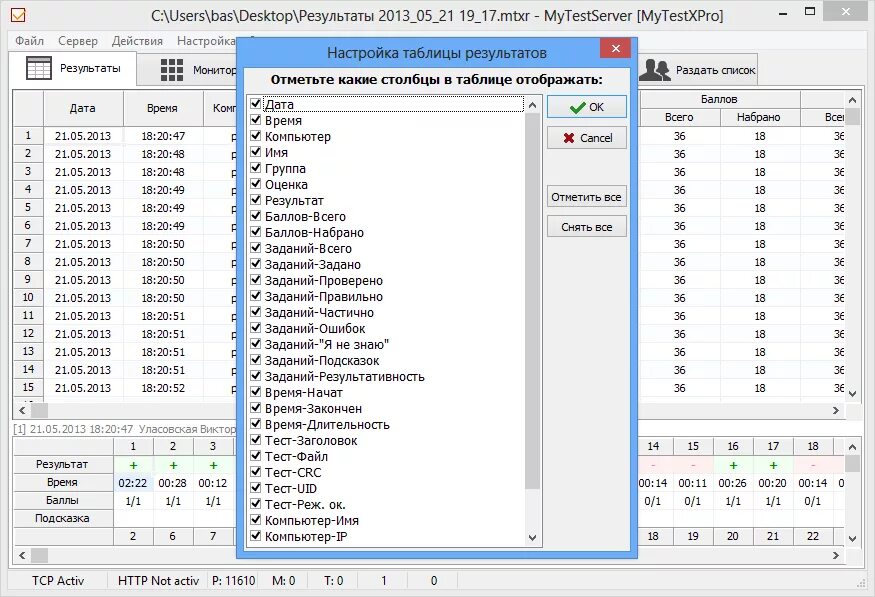The width and height of the screenshot is (875, 597).
Task: Toggle the Компьютер-IP checkbox
Action: pyautogui.click(x=256, y=536)
